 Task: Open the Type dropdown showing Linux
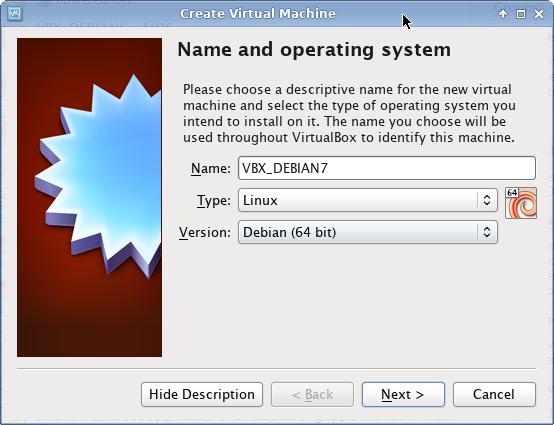(368, 200)
